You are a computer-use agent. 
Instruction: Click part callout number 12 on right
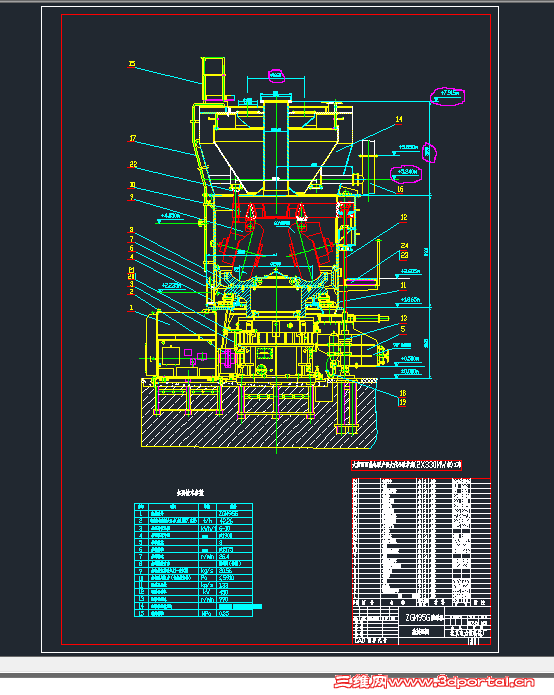click(x=404, y=217)
